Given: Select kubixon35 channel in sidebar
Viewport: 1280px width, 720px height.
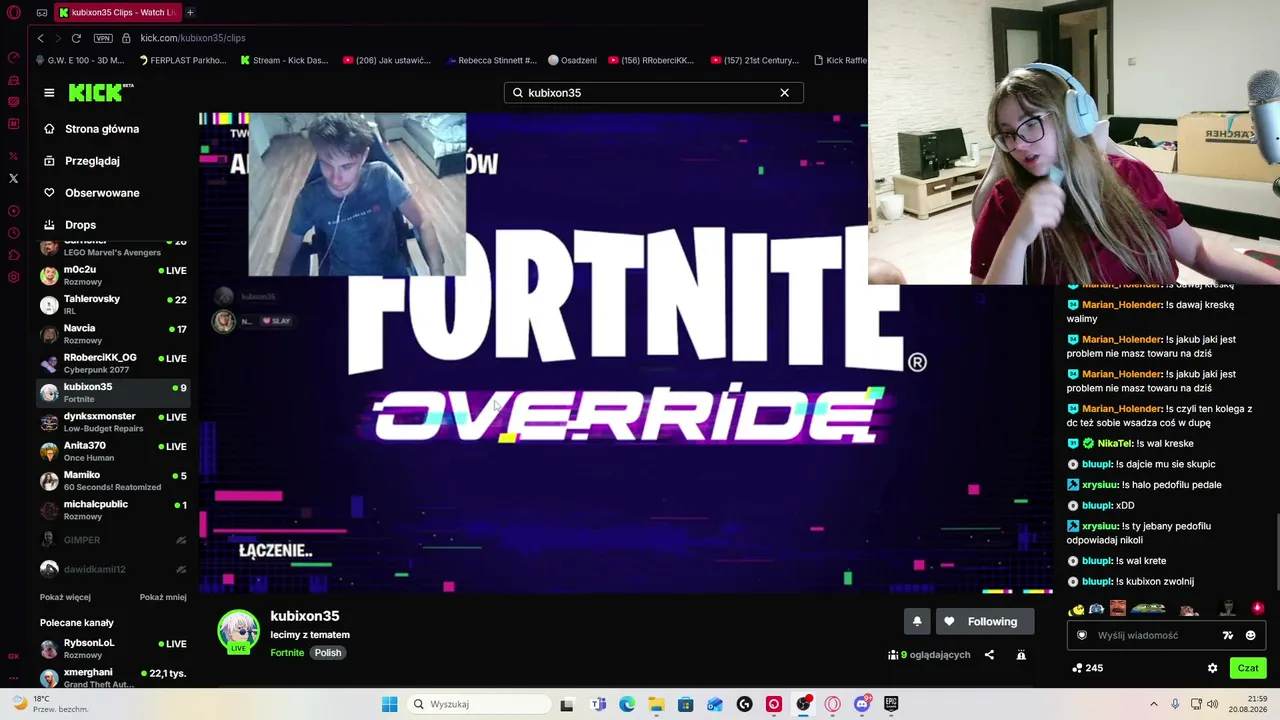Looking at the screenshot, I should (x=113, y=392).
